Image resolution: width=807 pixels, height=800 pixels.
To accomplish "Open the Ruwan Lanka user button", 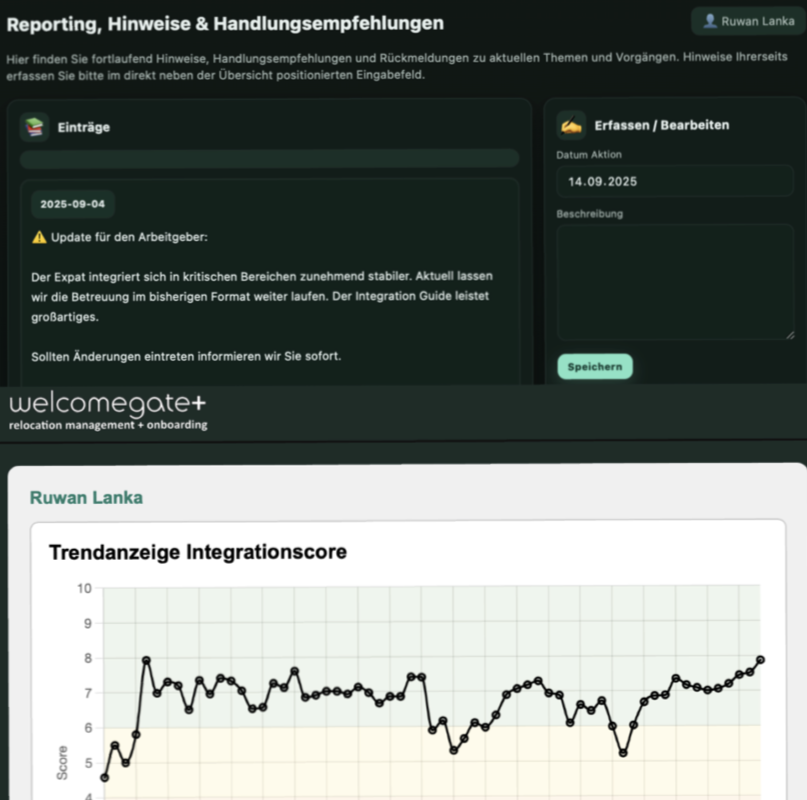I will click(748, 21).
